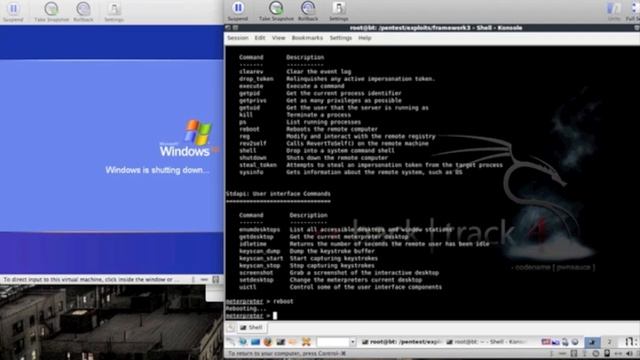Click 'steal_token' command text
This screenshot has height=360, width=640.
click(x=258, y=165)
